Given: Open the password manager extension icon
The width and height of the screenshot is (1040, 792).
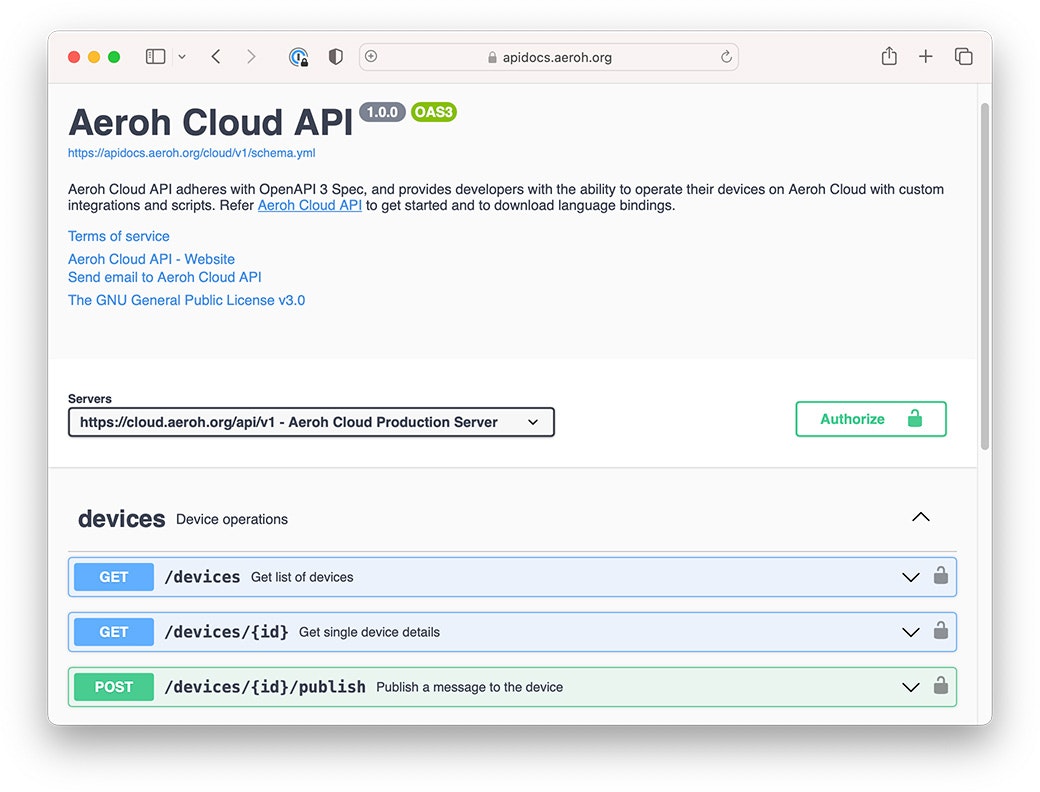Looking at the screenshot, I should click(298, 57).
